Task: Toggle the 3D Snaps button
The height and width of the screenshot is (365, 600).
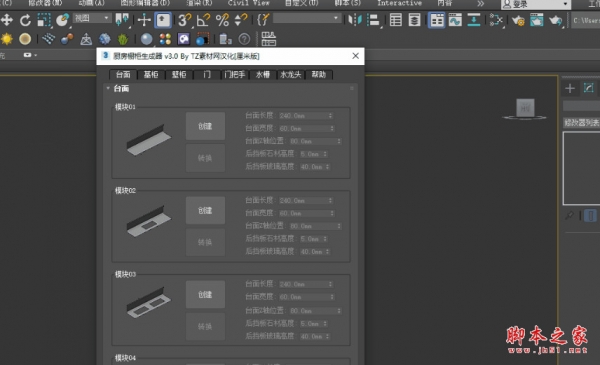Action: (x=184, y=20)
